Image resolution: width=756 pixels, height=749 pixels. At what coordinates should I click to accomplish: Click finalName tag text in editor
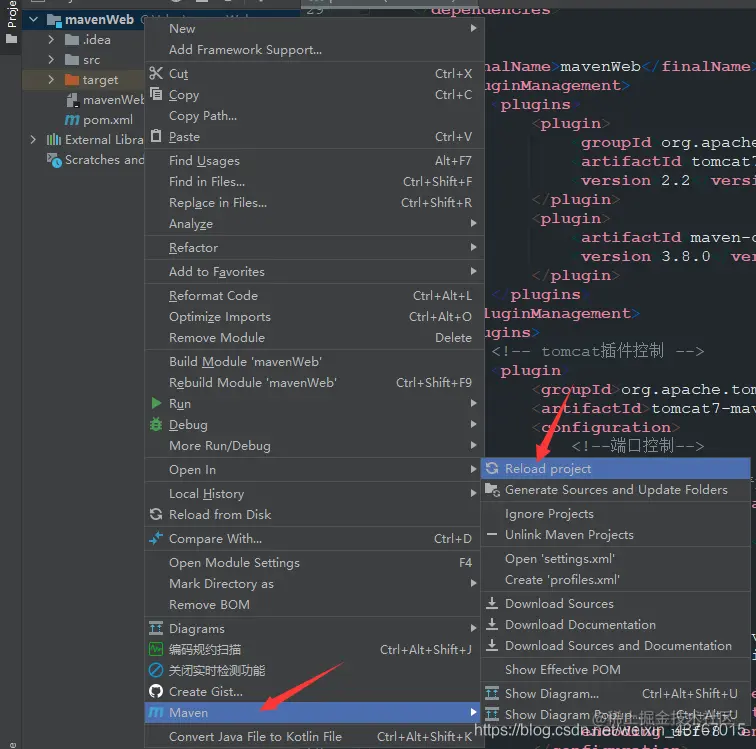pyautogui.click(x=704, y=66)
